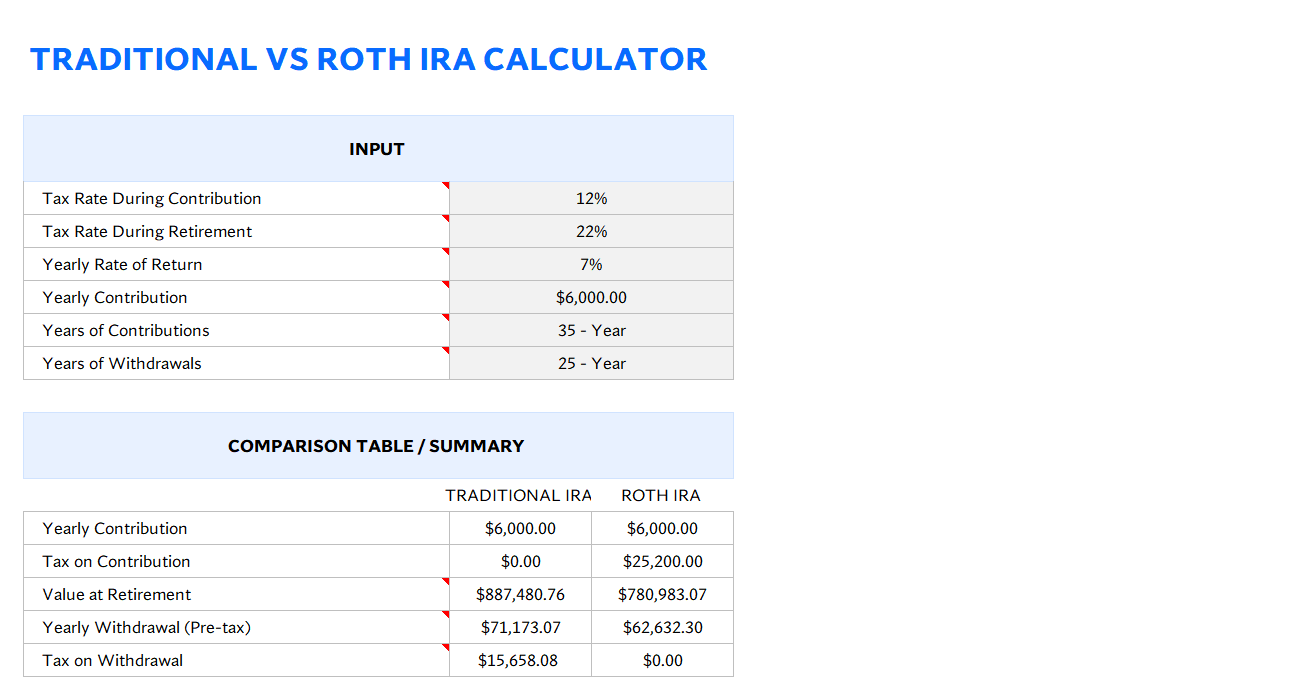The image size is (1302, 677).
Task: Click the ROTH IRA column header
Action: click(661, 495)
